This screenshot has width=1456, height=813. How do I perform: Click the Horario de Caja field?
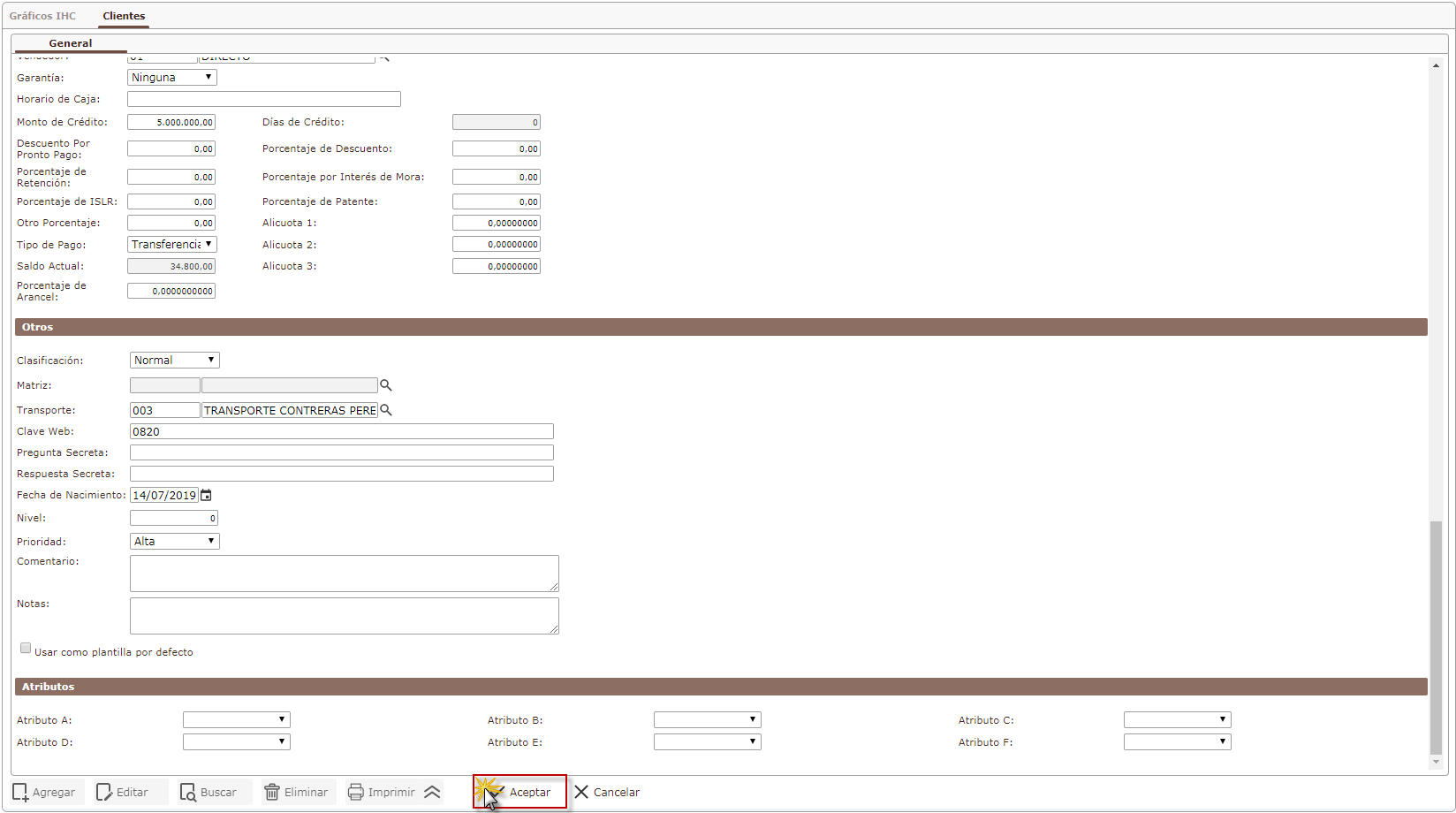[264, 99]
